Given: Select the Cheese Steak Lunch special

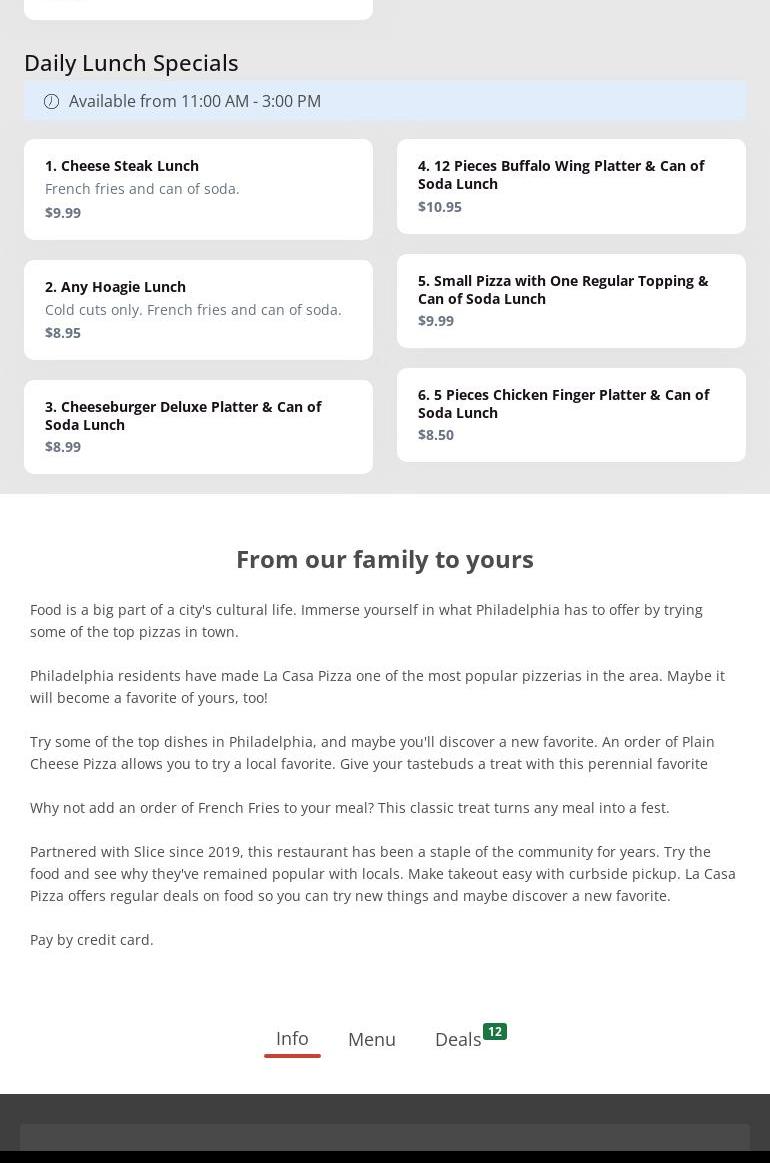Looking at the screenshot, I should pos(198,189).
